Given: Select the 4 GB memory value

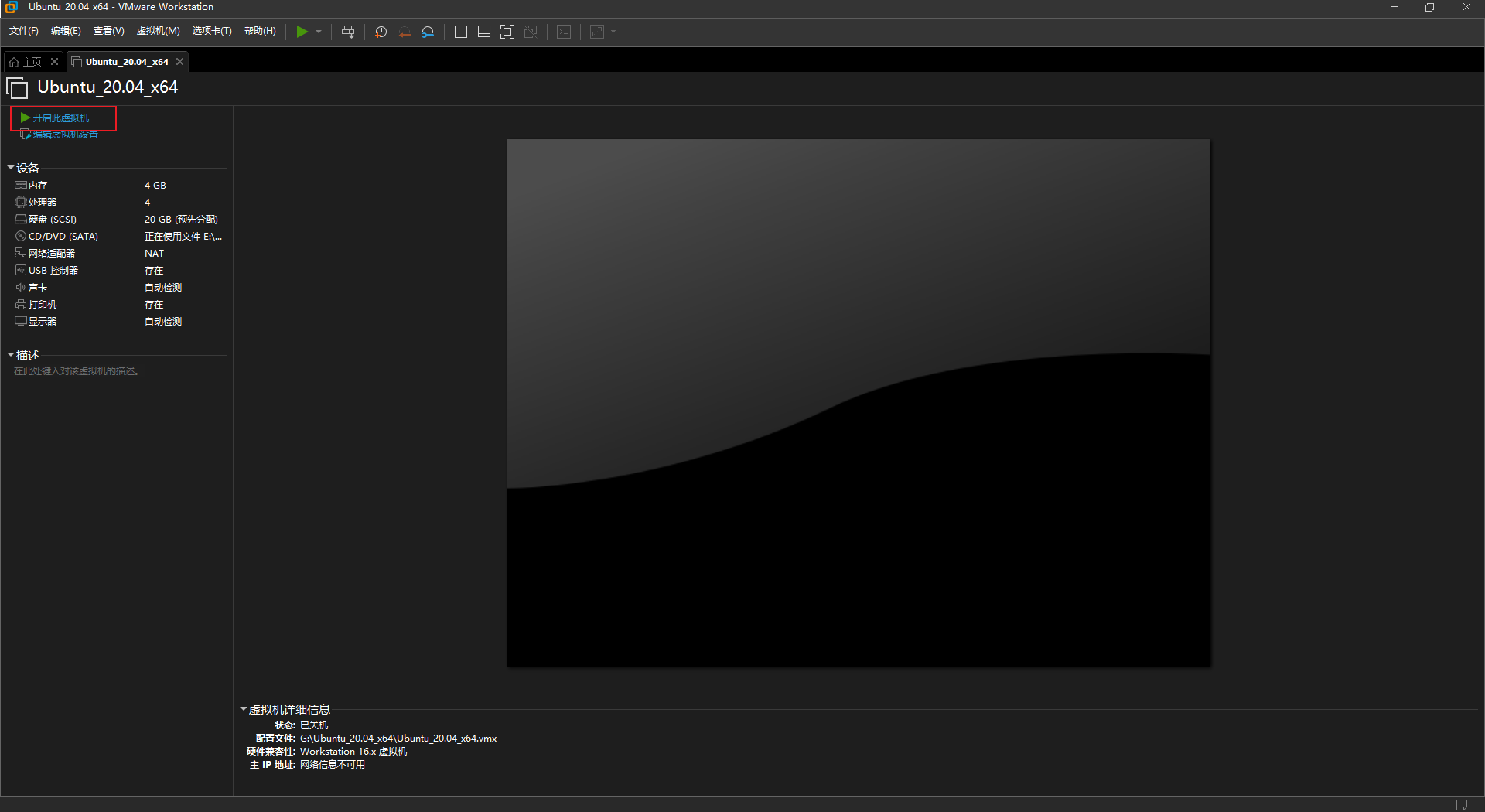Looking at the screenshot, I should [155, 186].
